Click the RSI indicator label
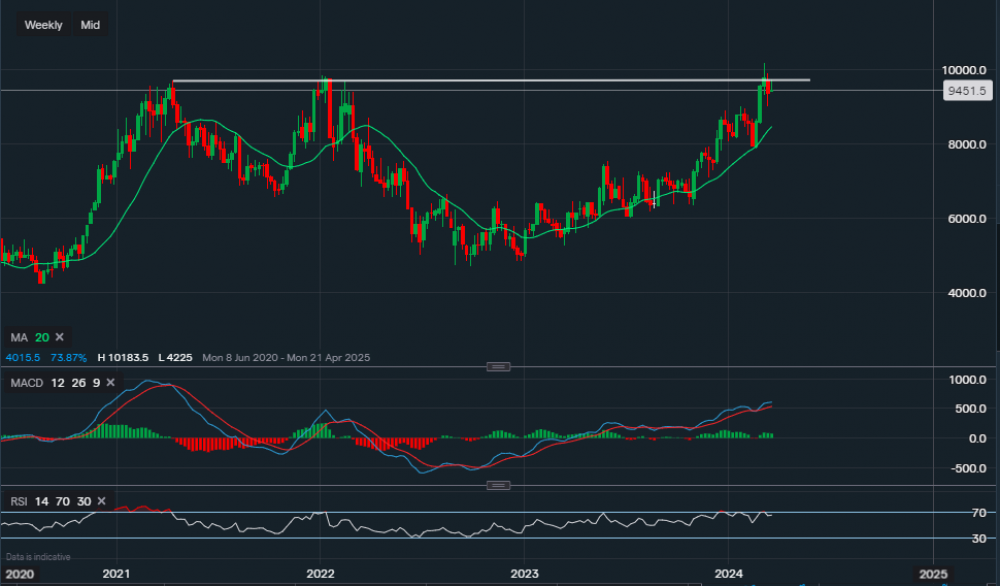This screenshot has height=586, width=1000. pyautogui.click(x=17, y=501)
